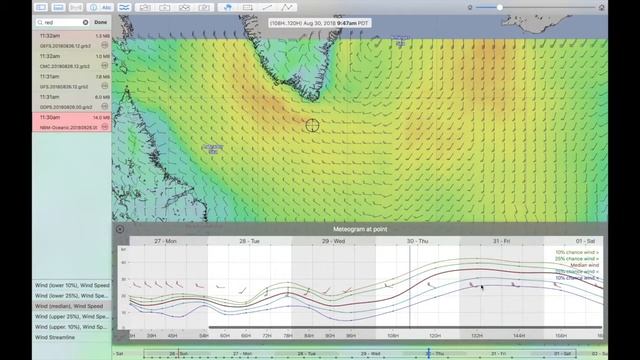Close the Meteogram at point panel
The width and height of the screenshot is (640, 360).
(120, 229)
